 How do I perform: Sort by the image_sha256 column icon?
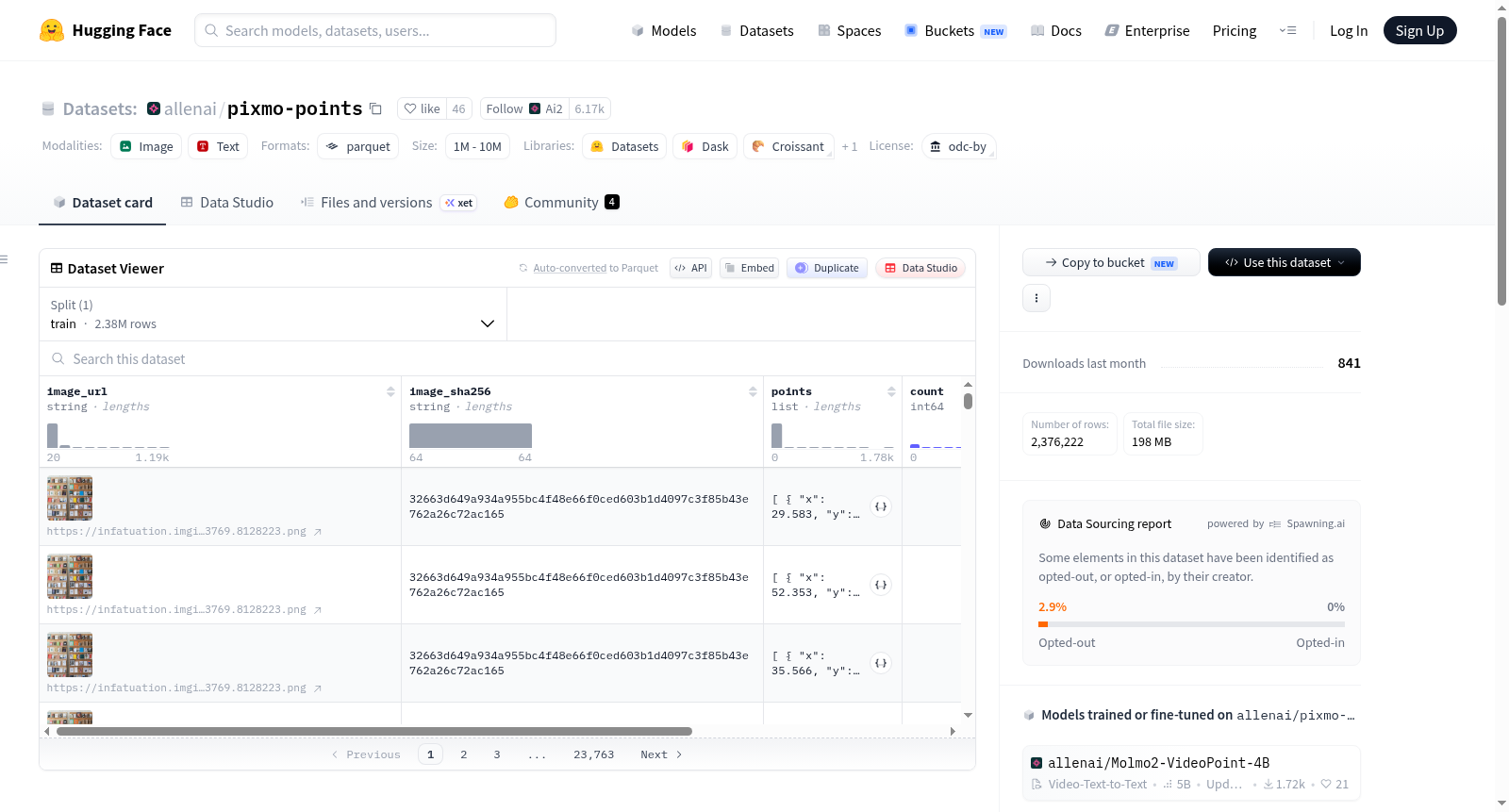click(753, 391)
